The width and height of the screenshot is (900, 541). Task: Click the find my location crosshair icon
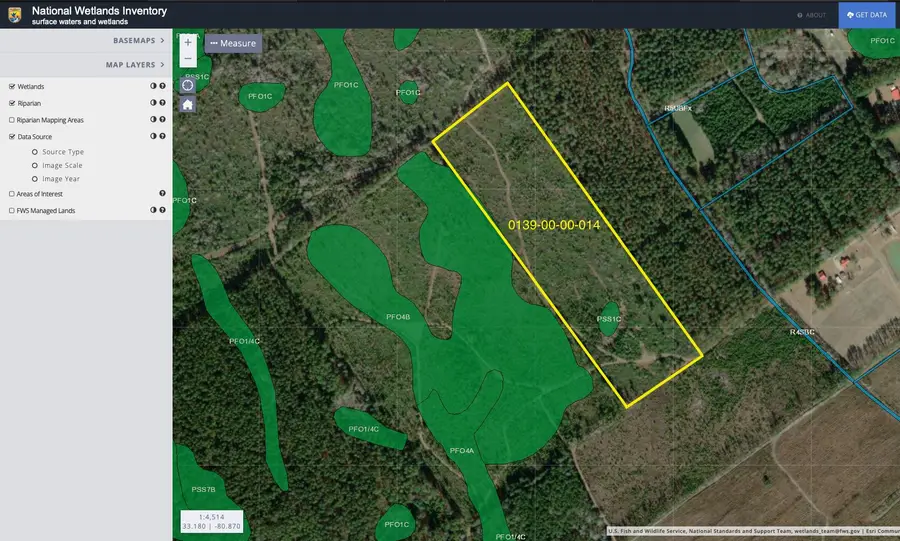click(x=188, y=85)
